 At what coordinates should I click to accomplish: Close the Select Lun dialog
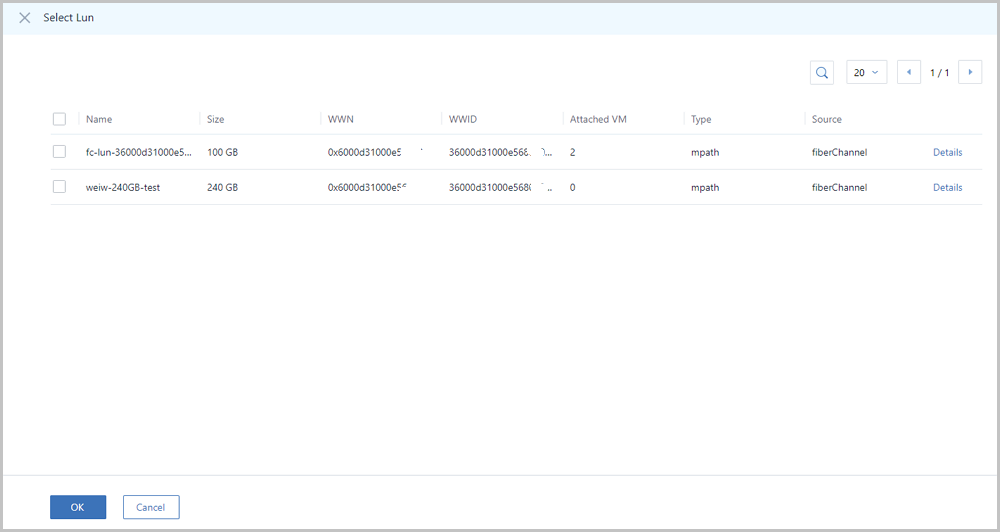(25, 18)
